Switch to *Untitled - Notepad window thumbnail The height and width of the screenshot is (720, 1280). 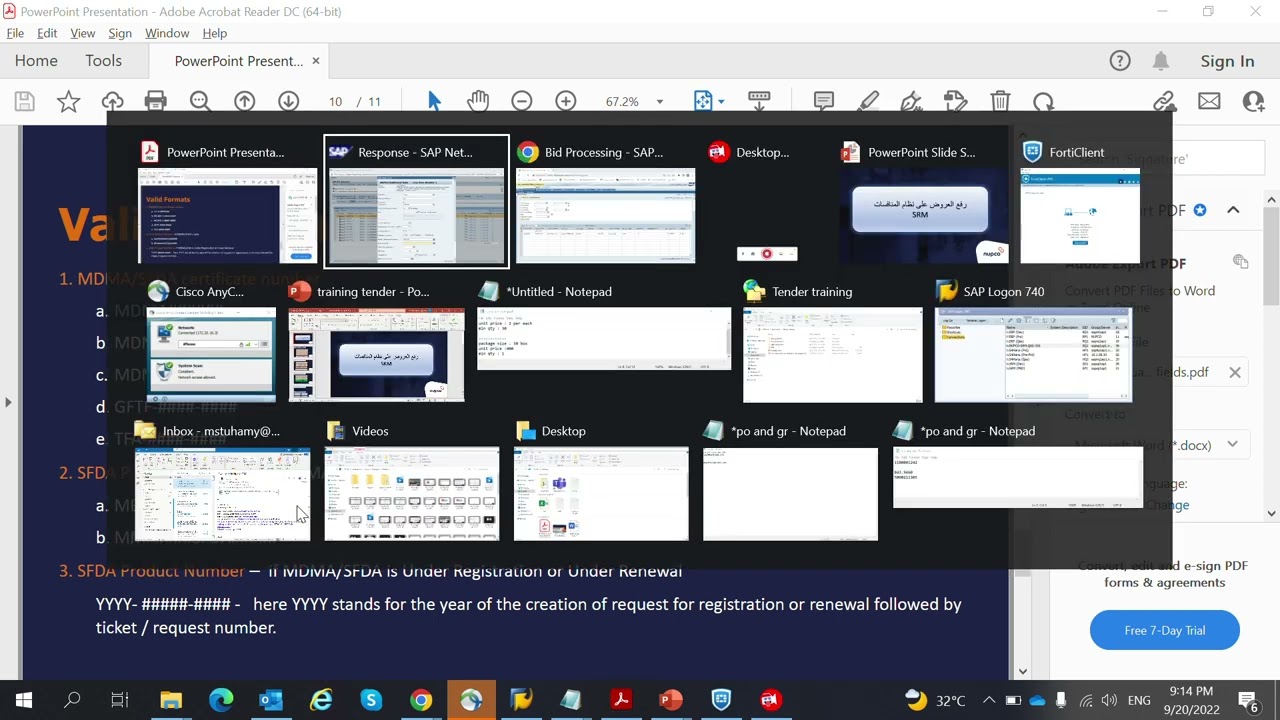pos(604,326)
